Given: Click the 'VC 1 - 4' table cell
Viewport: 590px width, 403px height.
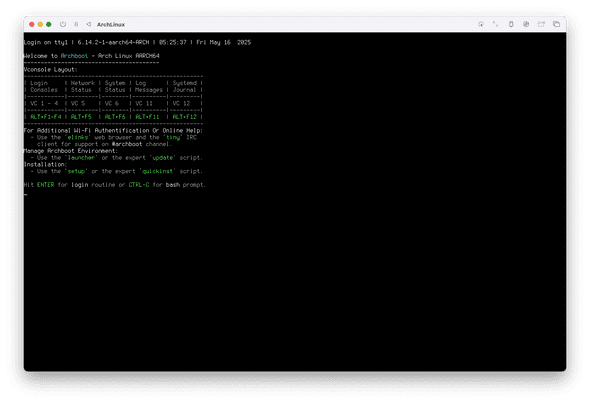Looking at the screenshot, I should [x=44, y=103].
